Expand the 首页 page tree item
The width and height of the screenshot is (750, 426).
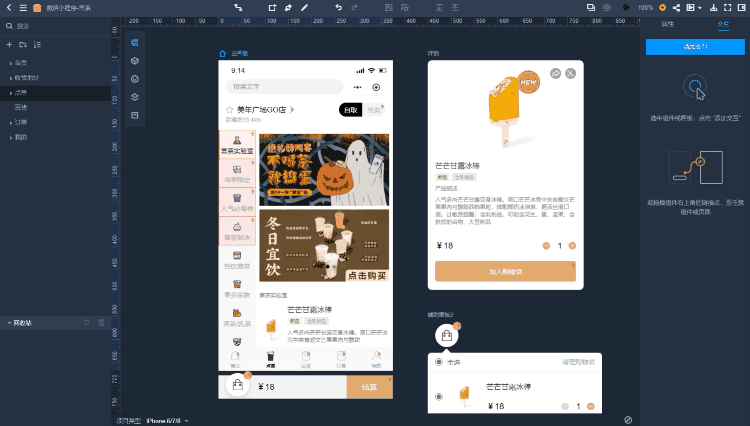pos(11,63)
